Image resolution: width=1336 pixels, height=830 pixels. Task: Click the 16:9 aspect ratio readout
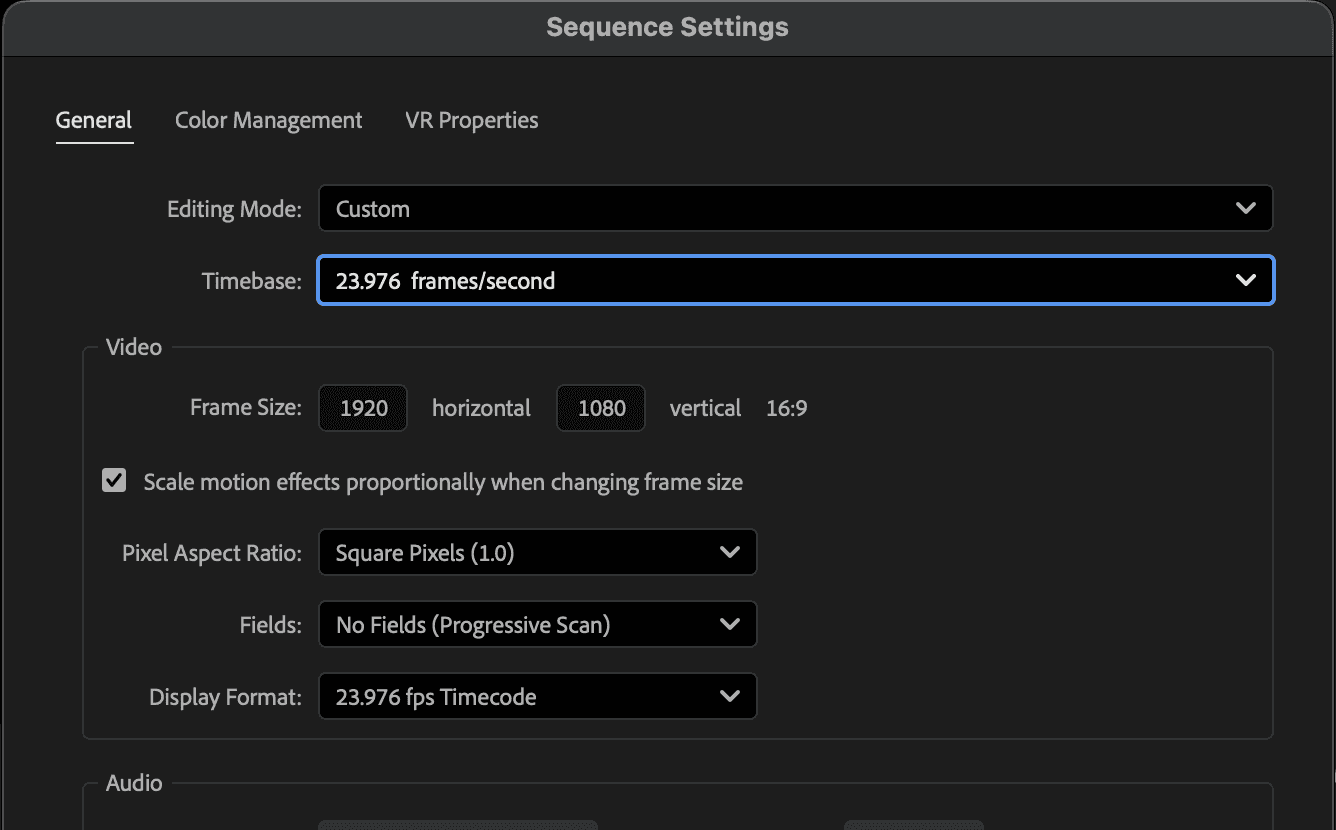point(786,408)
